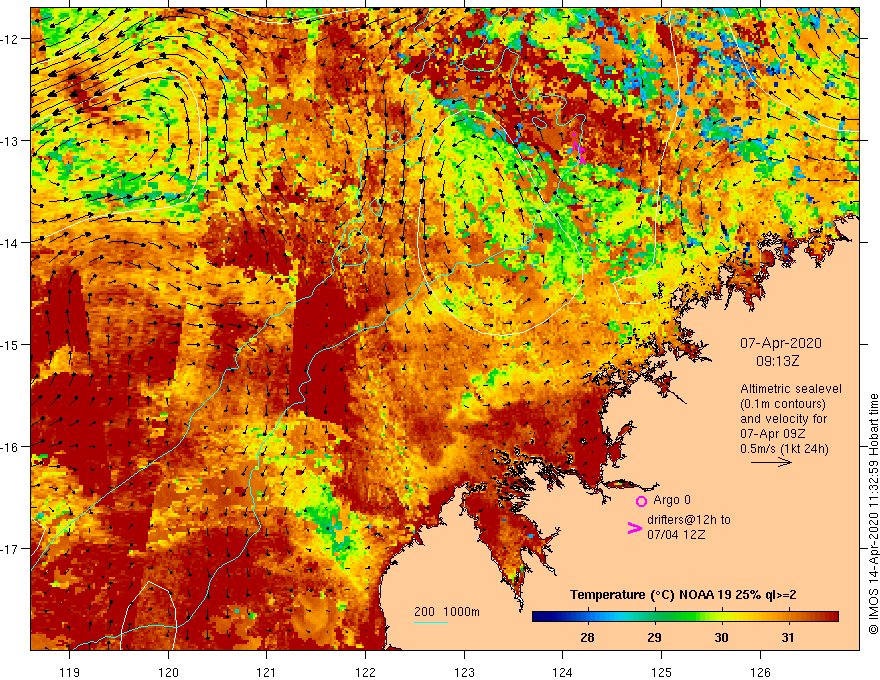880x680 pixels.
Task: Click the colorbar tick label 30
Action: [721, 637]
